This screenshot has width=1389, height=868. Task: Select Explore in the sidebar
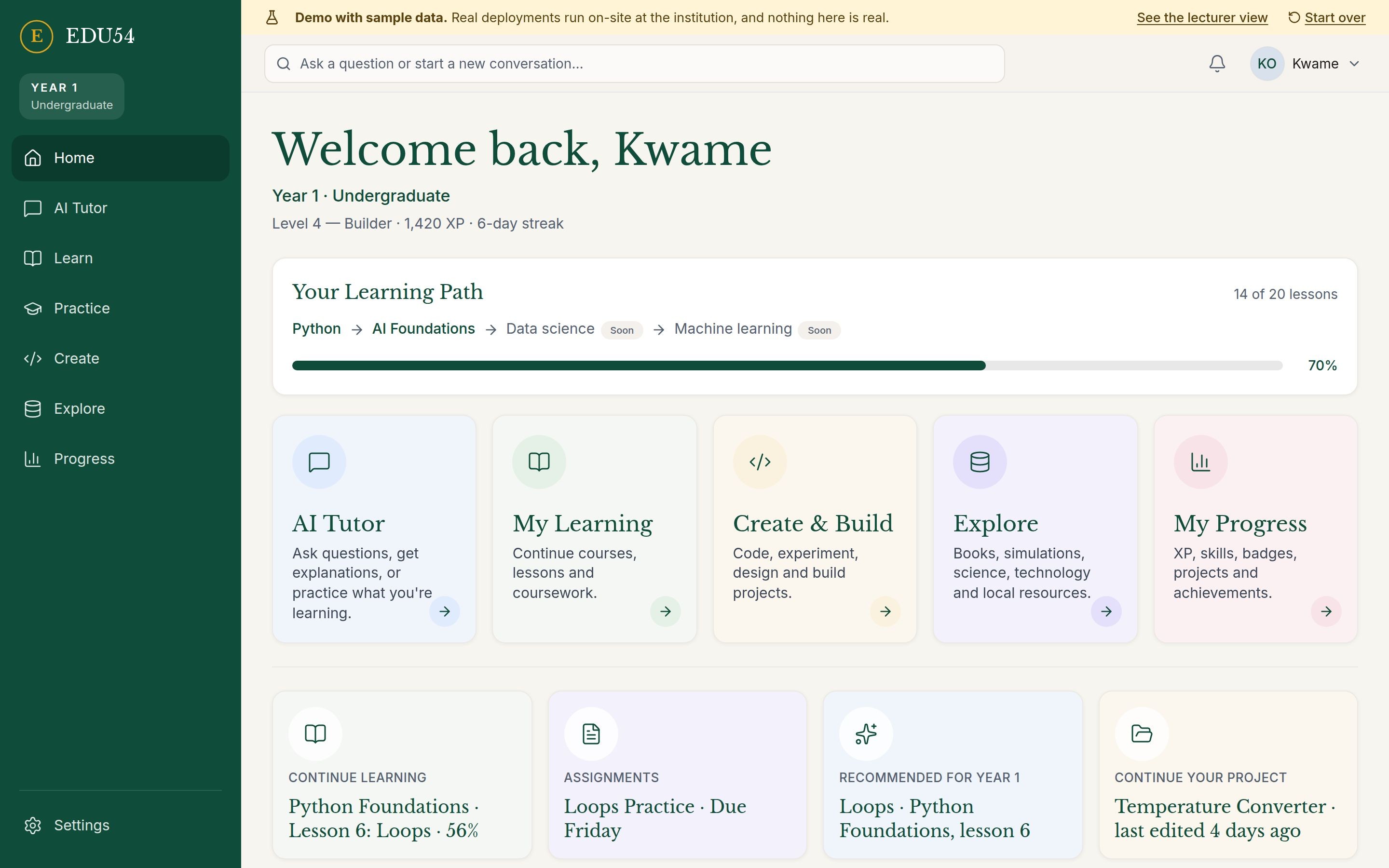[121, 409]
